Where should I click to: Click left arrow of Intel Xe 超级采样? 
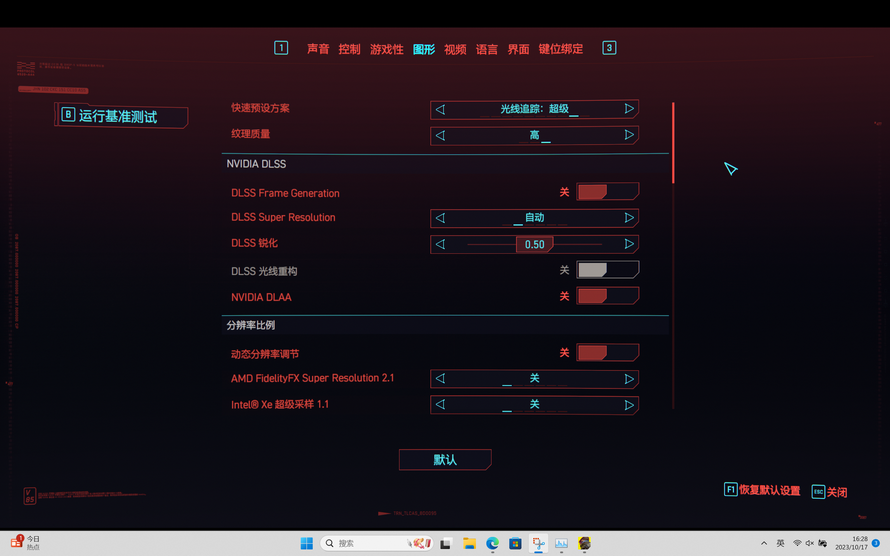click(x=440, y=405)
